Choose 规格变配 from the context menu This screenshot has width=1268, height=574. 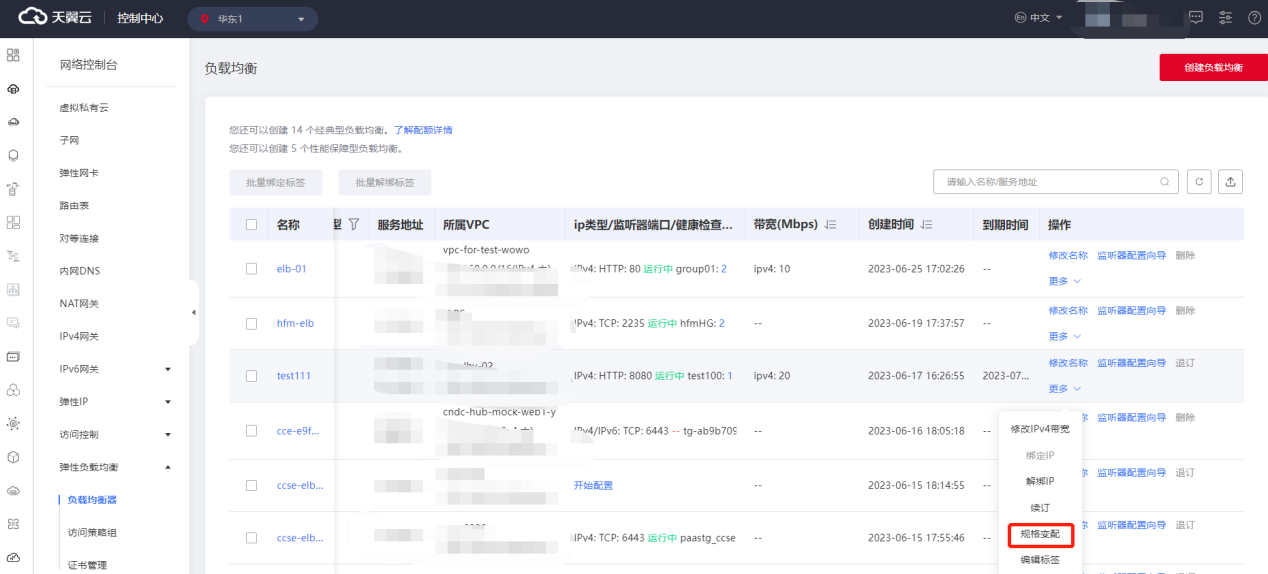tap(1039, 535)
